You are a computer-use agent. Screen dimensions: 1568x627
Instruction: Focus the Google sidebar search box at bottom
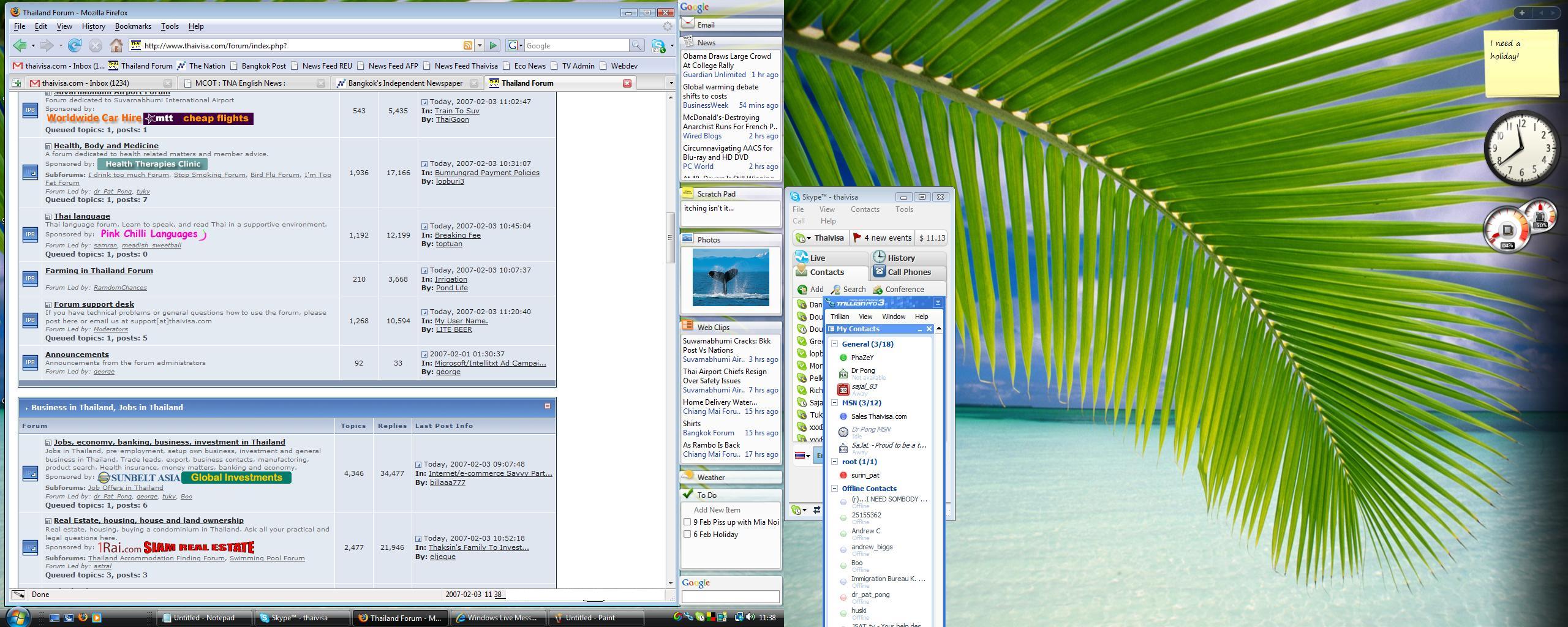730,596
